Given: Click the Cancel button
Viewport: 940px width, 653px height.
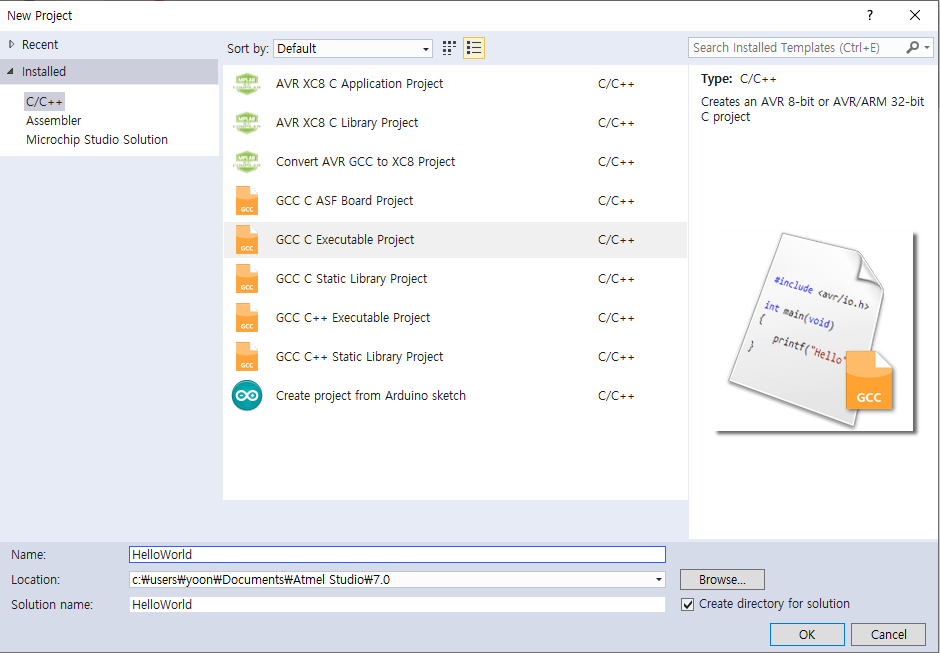Looking at the screenshot, I should pyautogui.click(x=888, y=634).
